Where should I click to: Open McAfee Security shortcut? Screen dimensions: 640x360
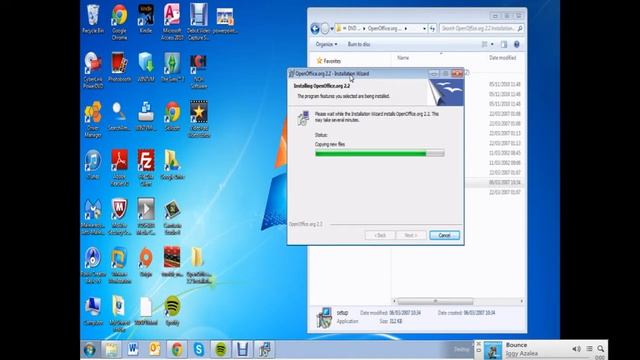(x=119, y=216)
